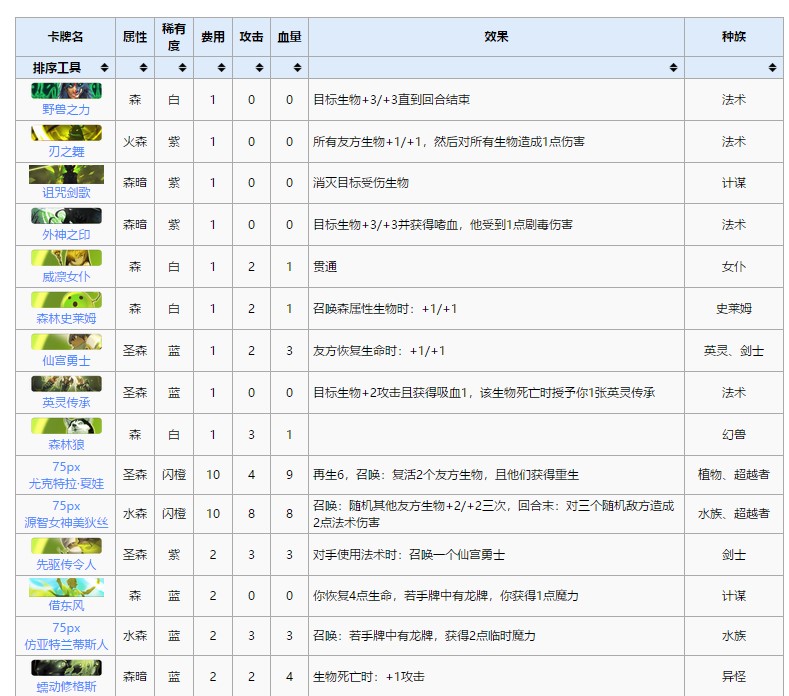Open the 仙宫勇士 card link
The image size is (789, 696).
pyautogui.click(x=66, y=360)
